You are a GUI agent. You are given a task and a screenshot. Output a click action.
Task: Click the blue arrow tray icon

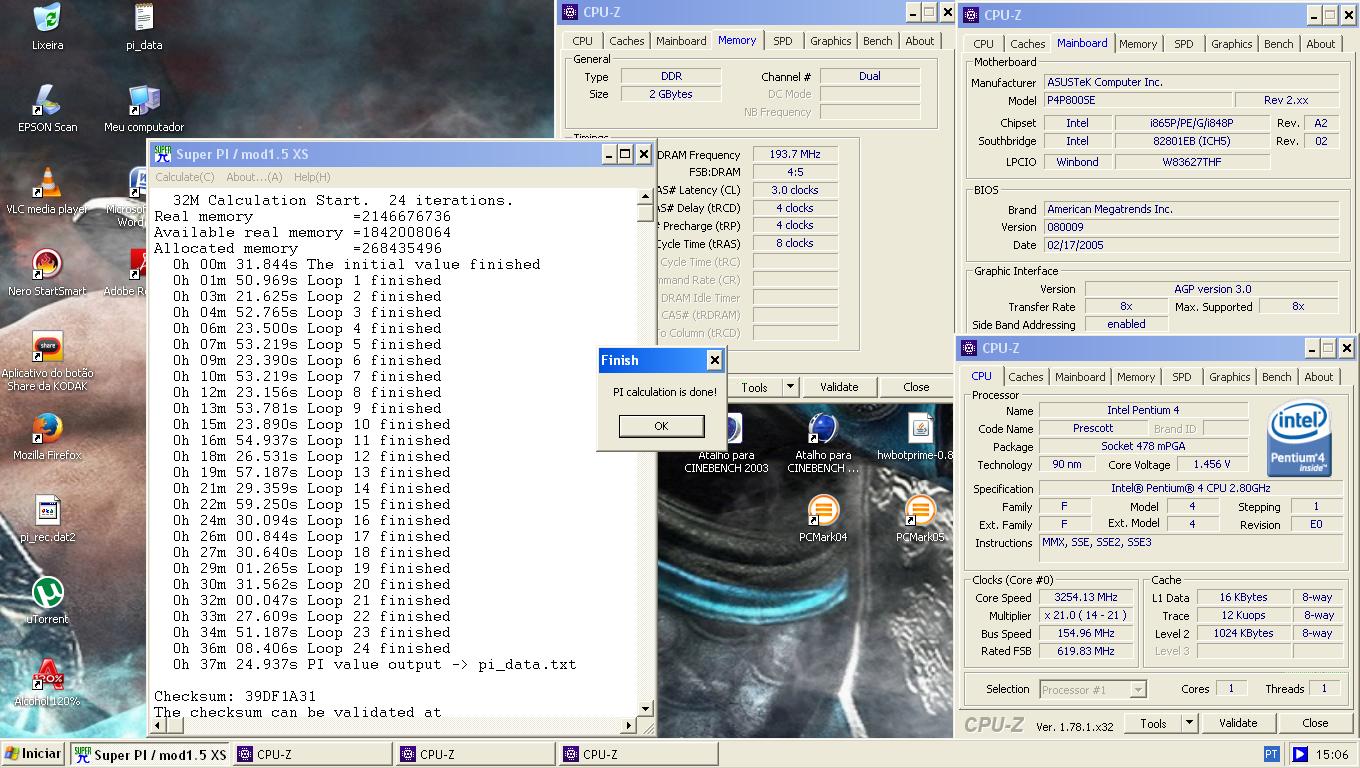(1300, 754)
